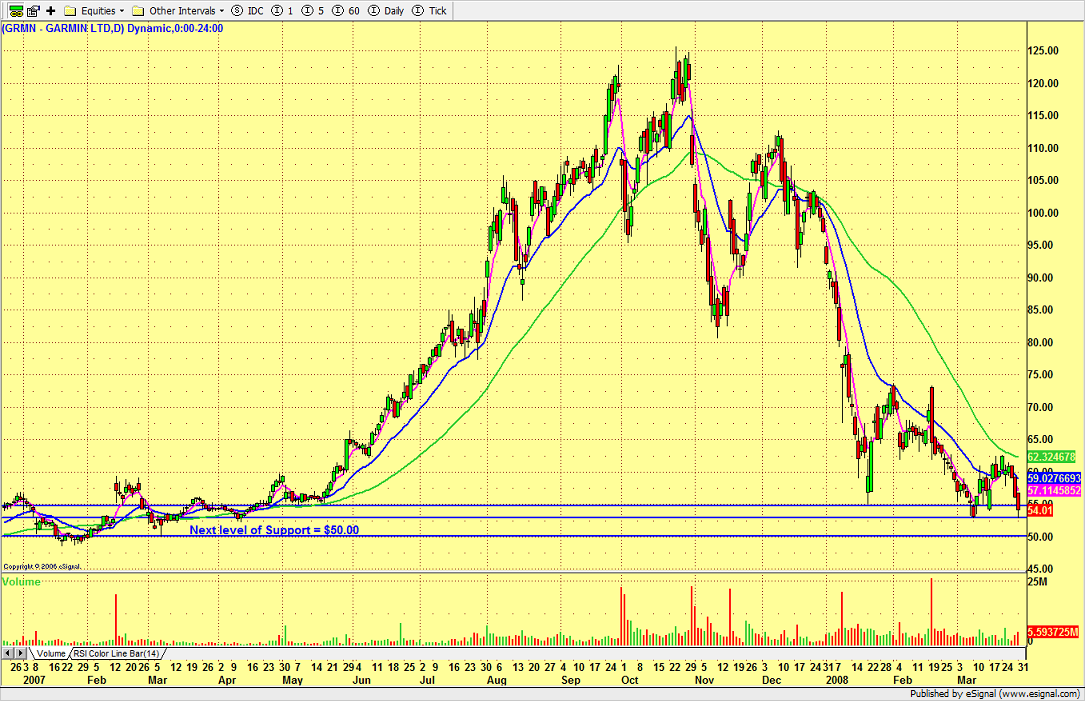Click the 2007 year label on time axis
Viewport: 1085px width, 701px height.
pos(34,680)
